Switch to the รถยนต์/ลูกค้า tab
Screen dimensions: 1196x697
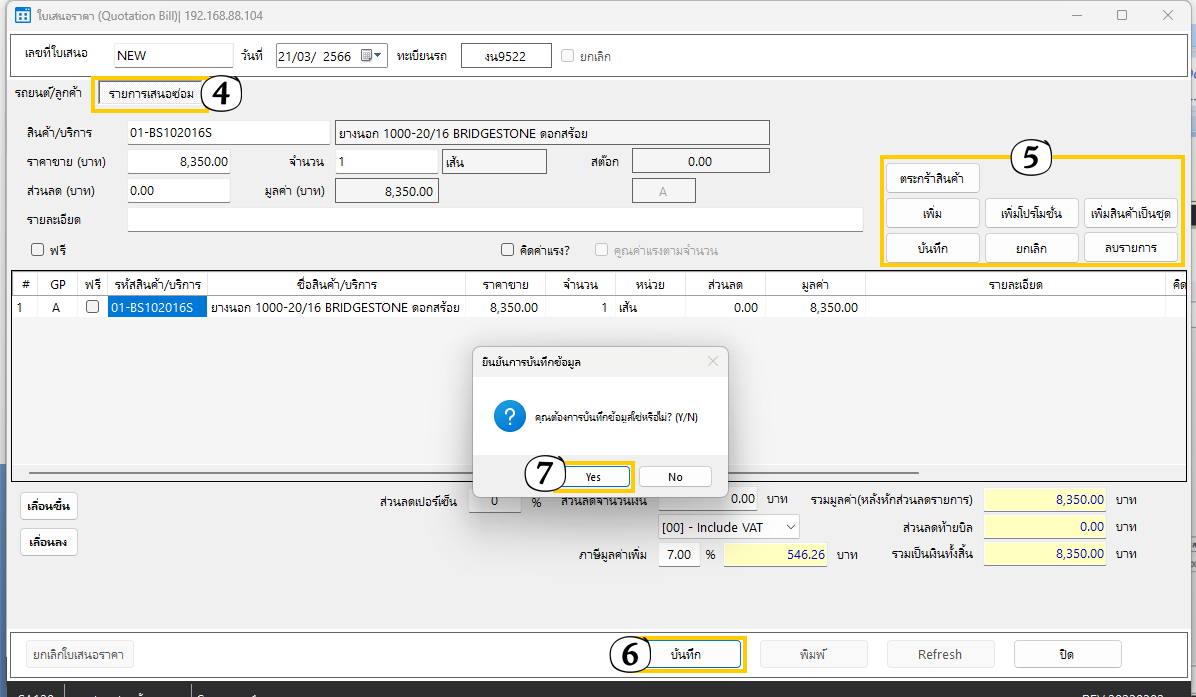[48, 93]
